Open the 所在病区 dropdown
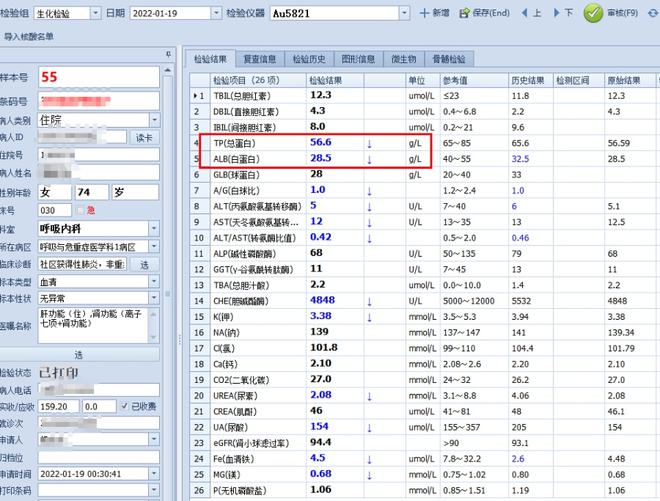Image resolution: width=660 pixels, height=501 pixels. coord(154,247)
